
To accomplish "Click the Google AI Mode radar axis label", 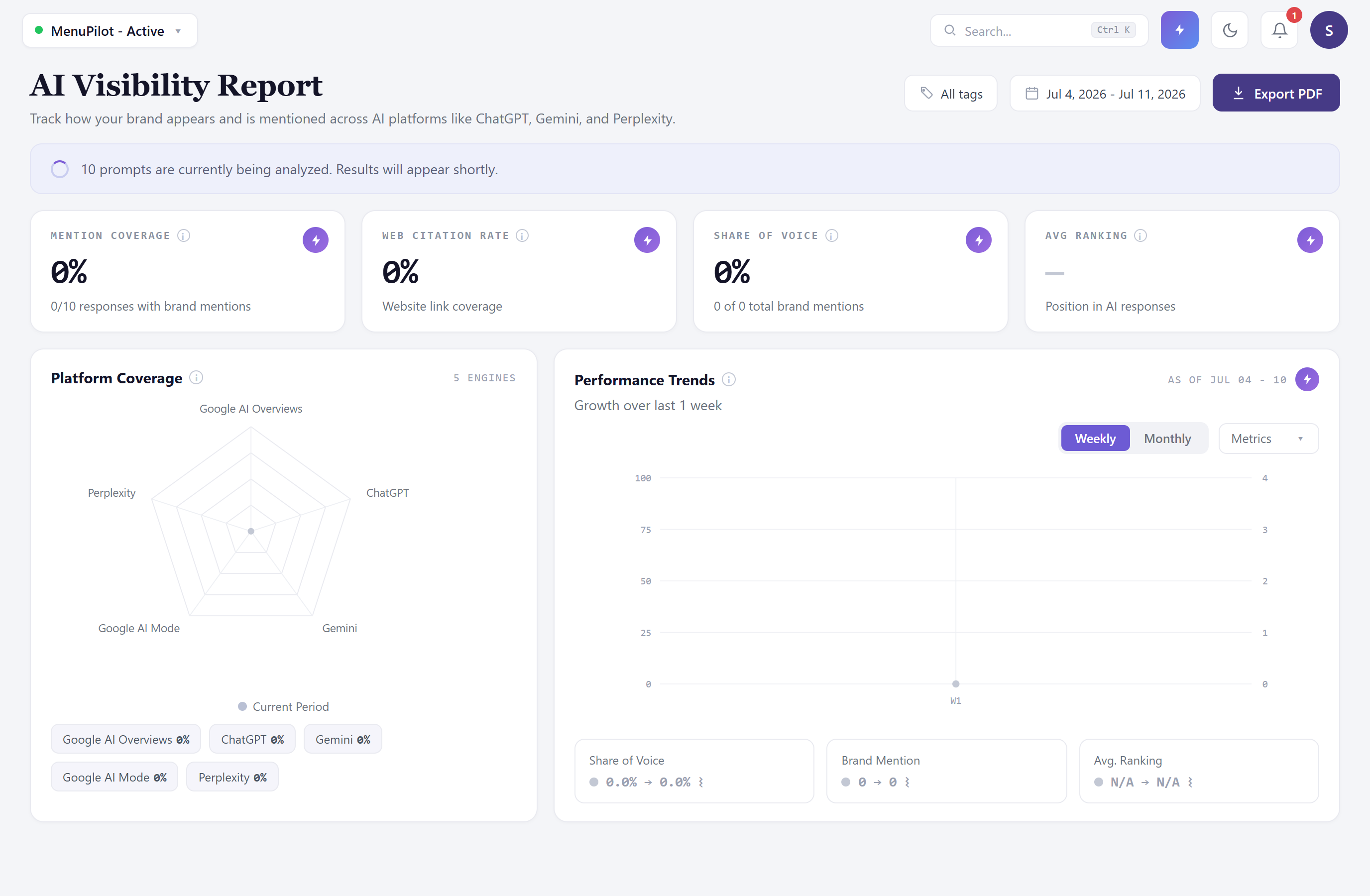I will [139, 628].
